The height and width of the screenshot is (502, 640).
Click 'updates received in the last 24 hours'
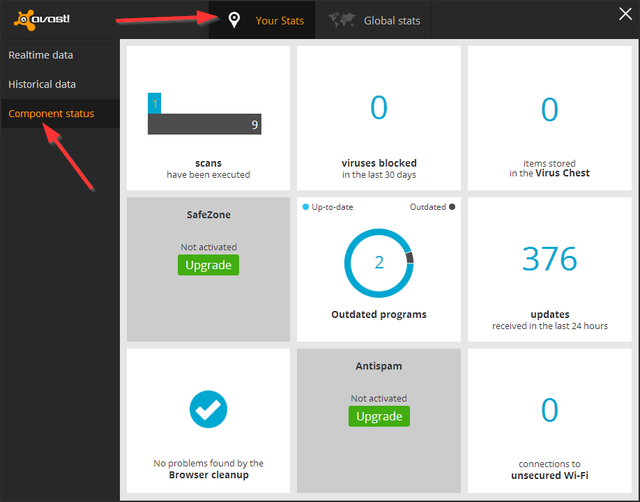[x=549, y=320]
